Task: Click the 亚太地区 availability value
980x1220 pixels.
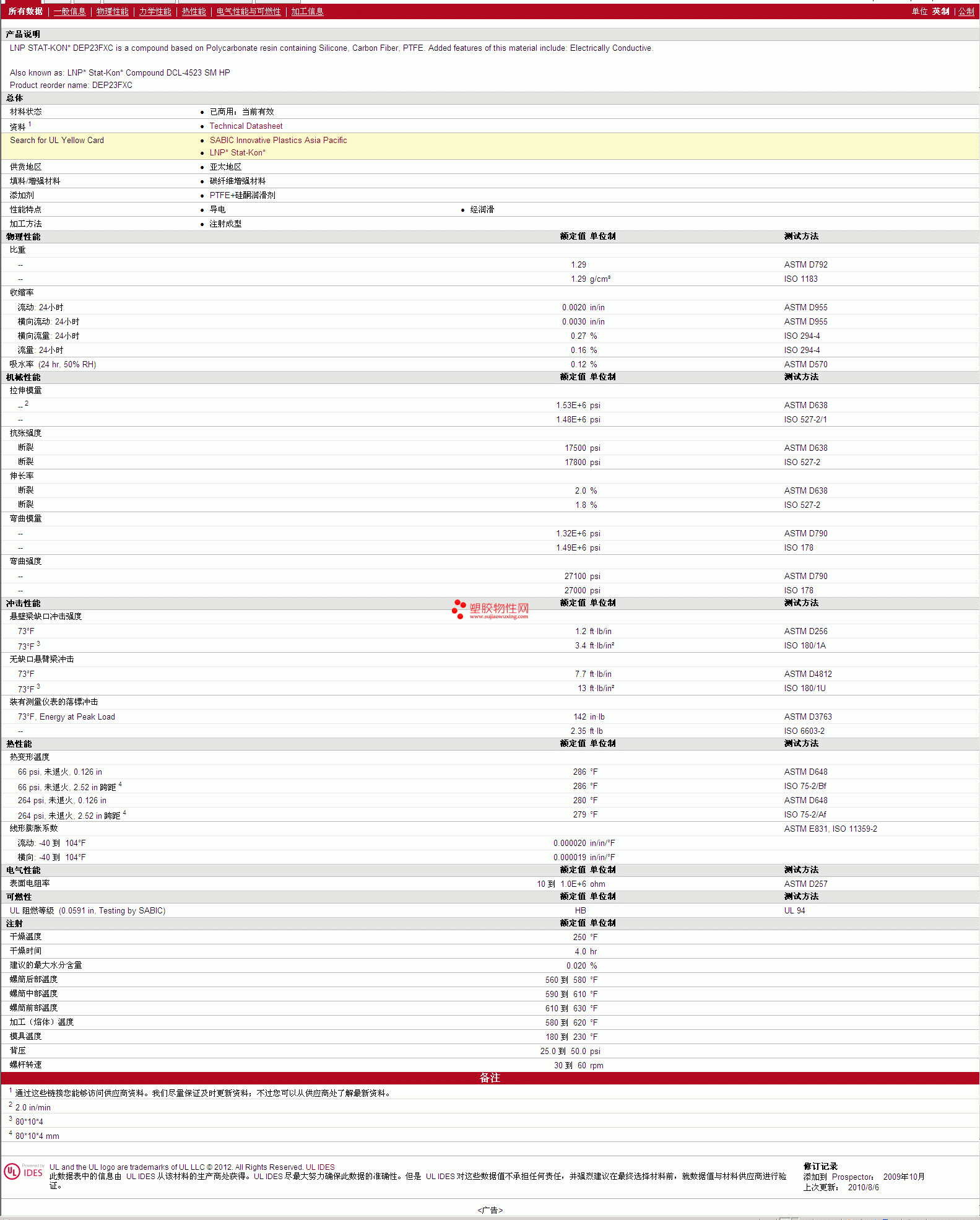Action: coord(225,167)
